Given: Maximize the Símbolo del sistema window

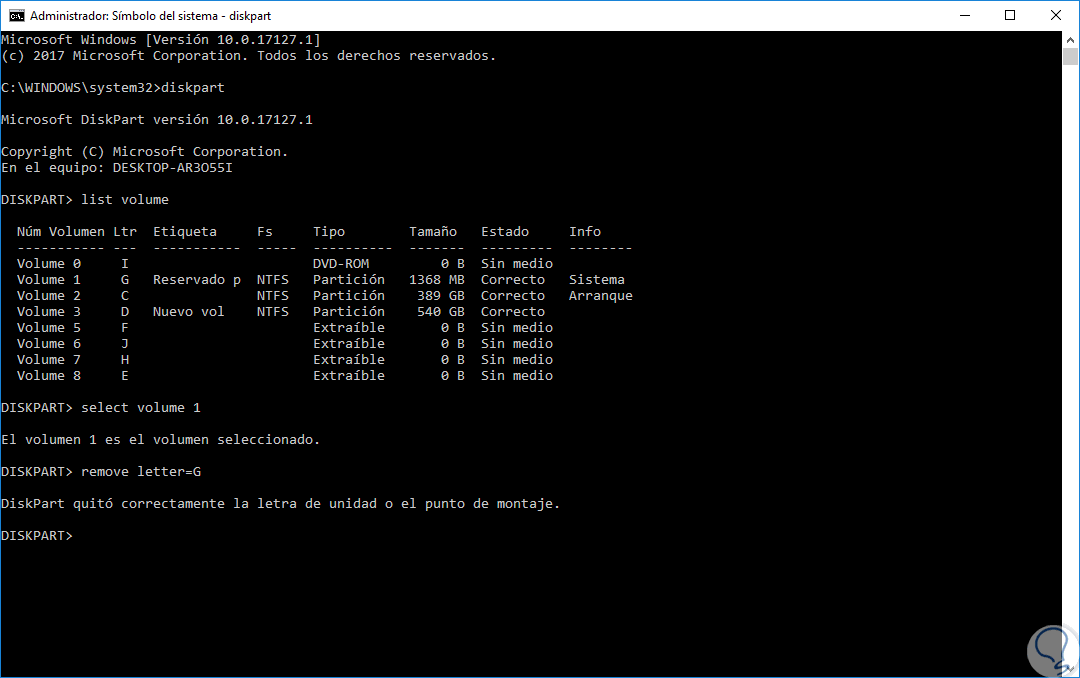Looking at the screenshot, I should 1010,15.
